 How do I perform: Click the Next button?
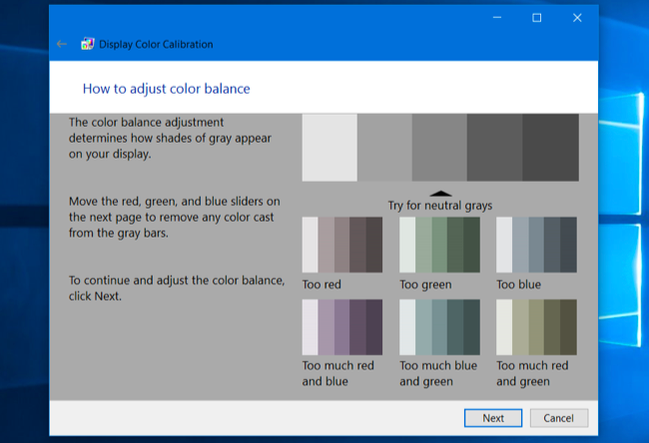(x=493, y=418)
